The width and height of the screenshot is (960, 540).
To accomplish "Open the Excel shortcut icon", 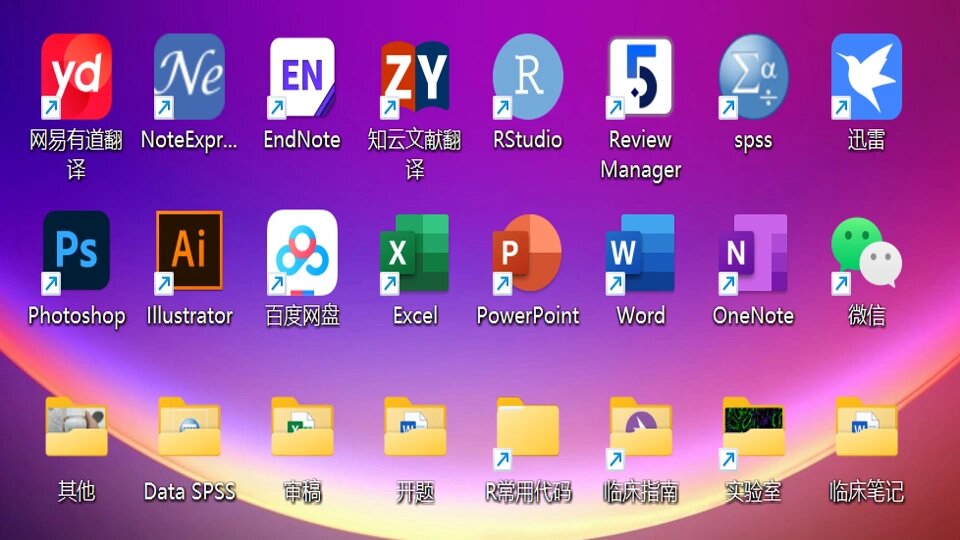I will 414,252.
